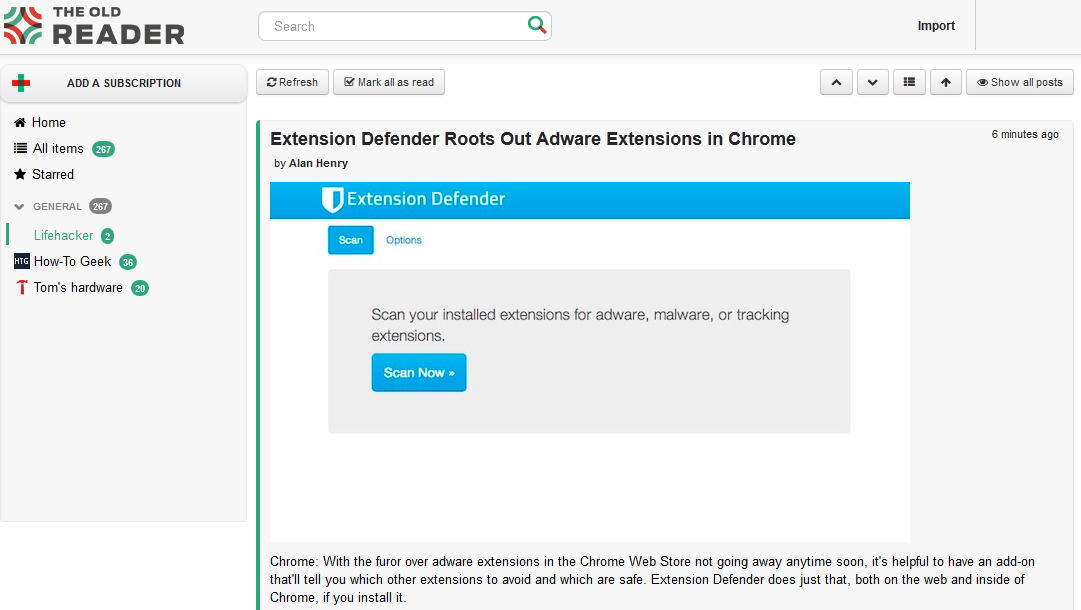The height and width of the screenshot is (610, 1081).
Task: Click The Old Reader logo
Action: (94, 26)
